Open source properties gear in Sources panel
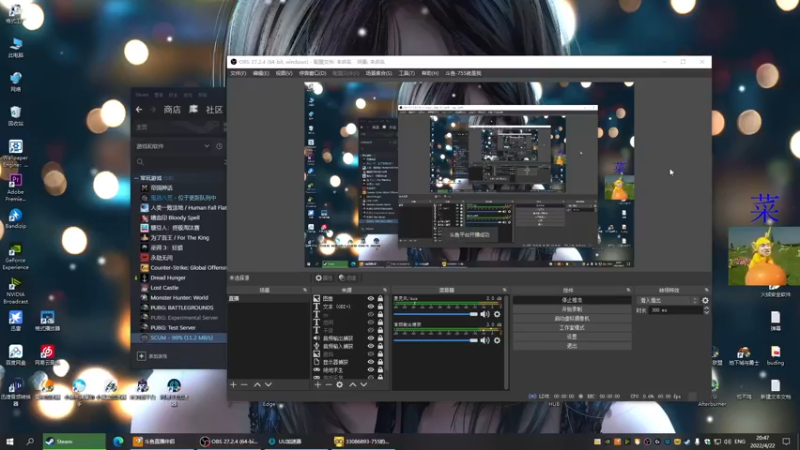Image resolution: width=800 pixels, height=450 pixels. click(340, 384)
